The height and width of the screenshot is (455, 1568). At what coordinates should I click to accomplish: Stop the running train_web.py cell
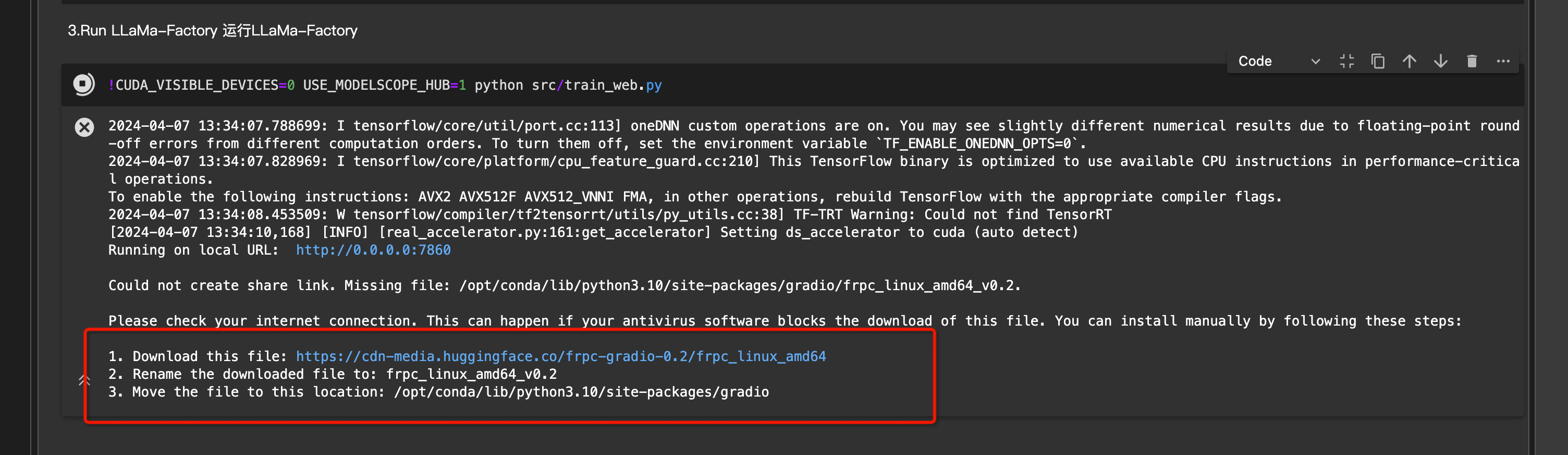(84, 84)
